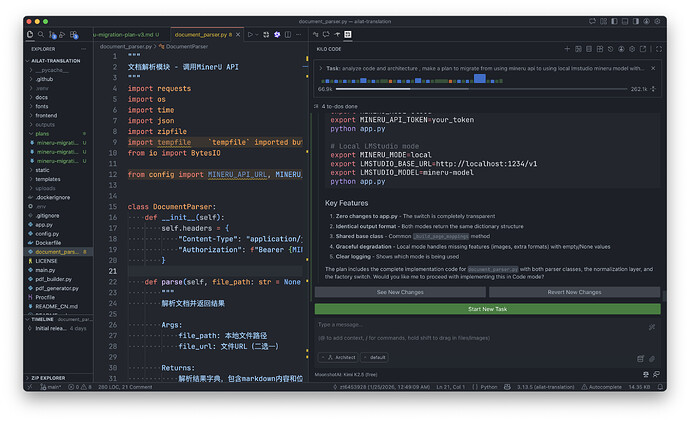690x422 pixels.
Task: Click DocumentParser in the breadcrumb
Action: click(187, 46)
